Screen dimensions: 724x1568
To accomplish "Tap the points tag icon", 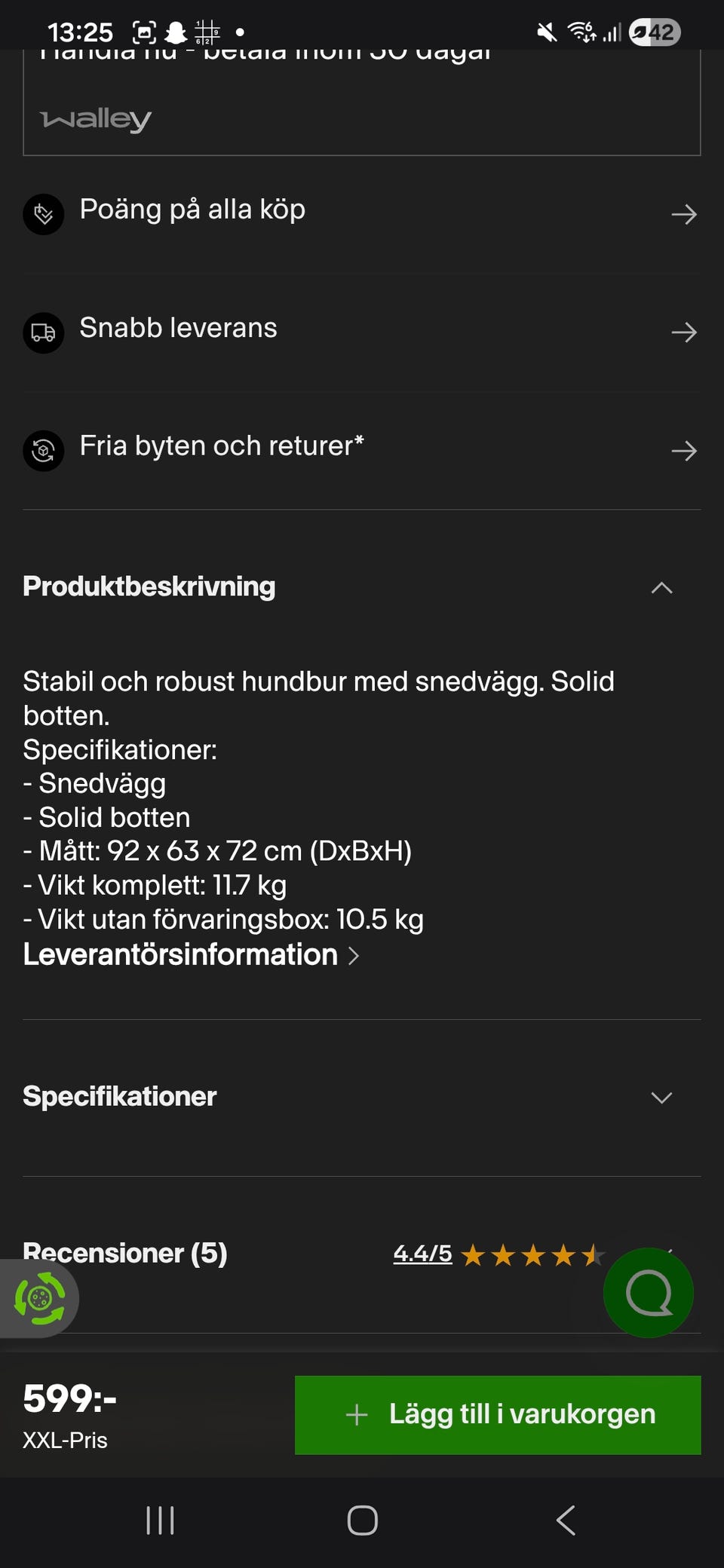I will (44, 215).
